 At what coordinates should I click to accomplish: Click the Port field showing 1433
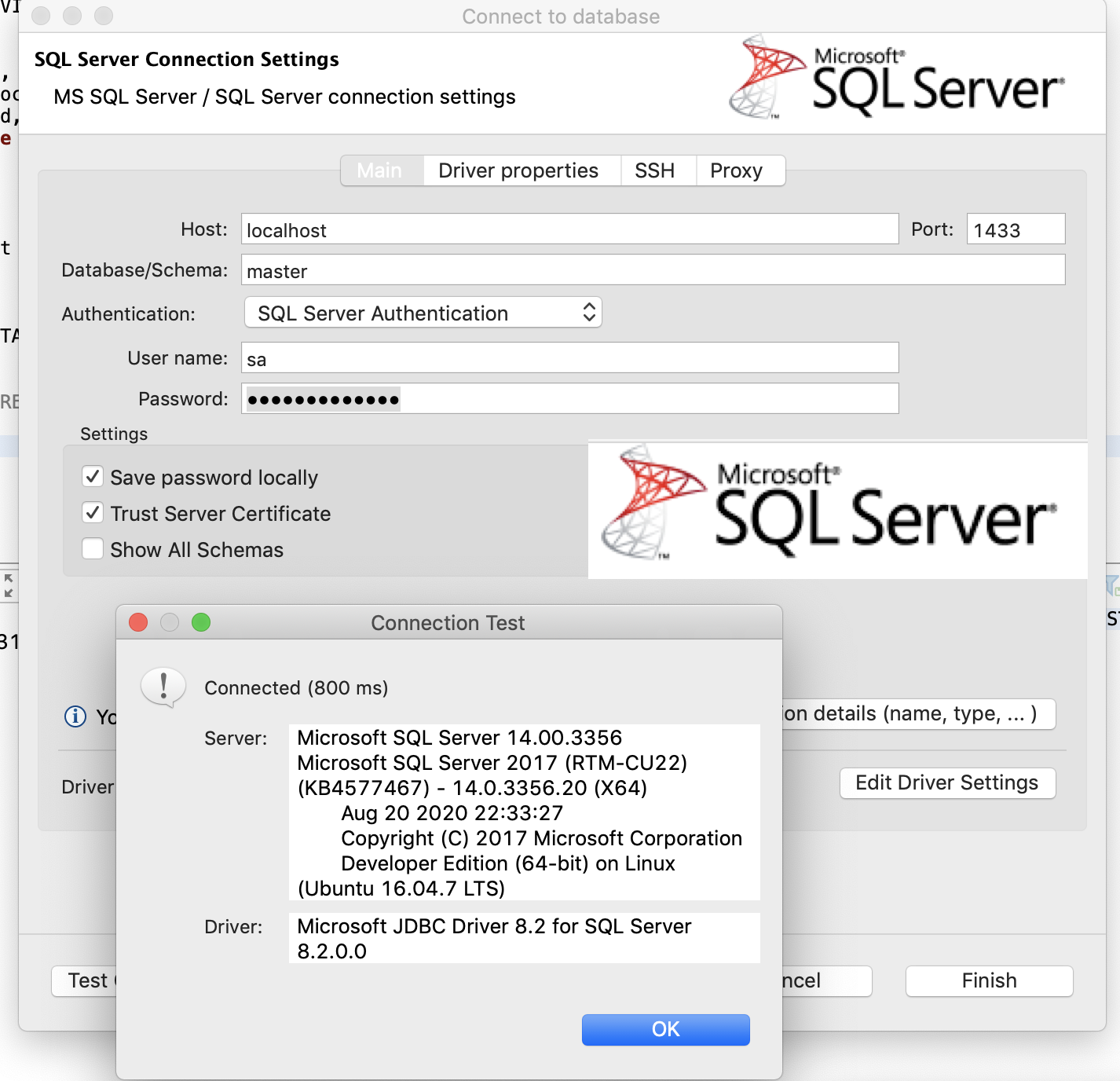point(1015,229)
